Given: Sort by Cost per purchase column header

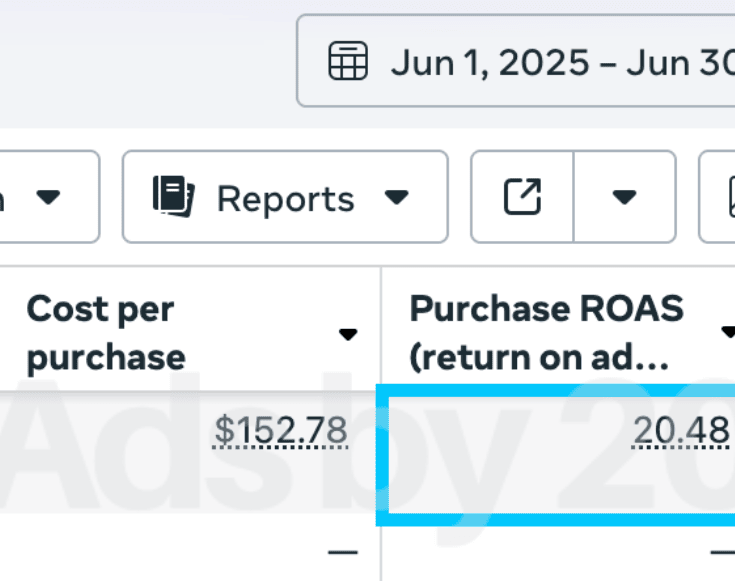Looking at the screenshot, I should pos(105,333).
